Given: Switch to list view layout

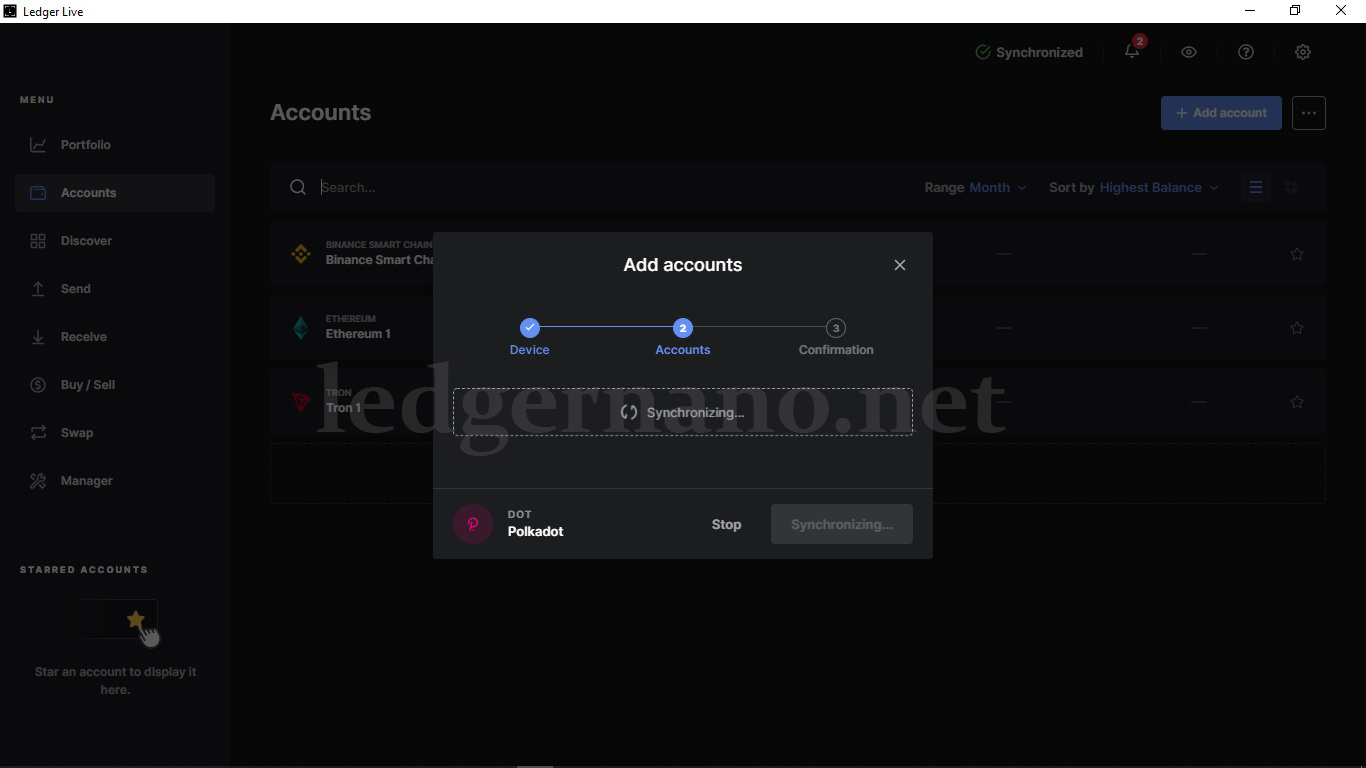Looking at the screenshot, I should click(x=1256, y=187).
